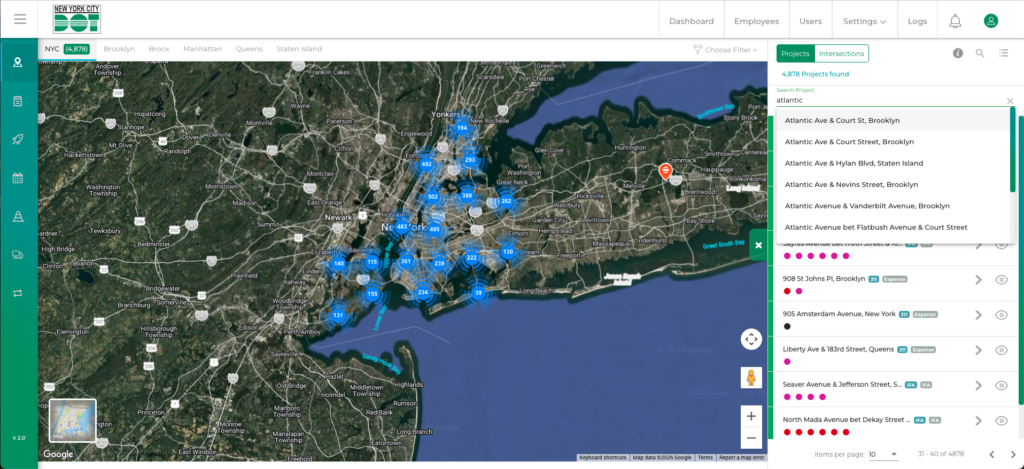Click the info icon in projects panel
The height and width of the screenshot is (469, 1024).
pos(957,53)
